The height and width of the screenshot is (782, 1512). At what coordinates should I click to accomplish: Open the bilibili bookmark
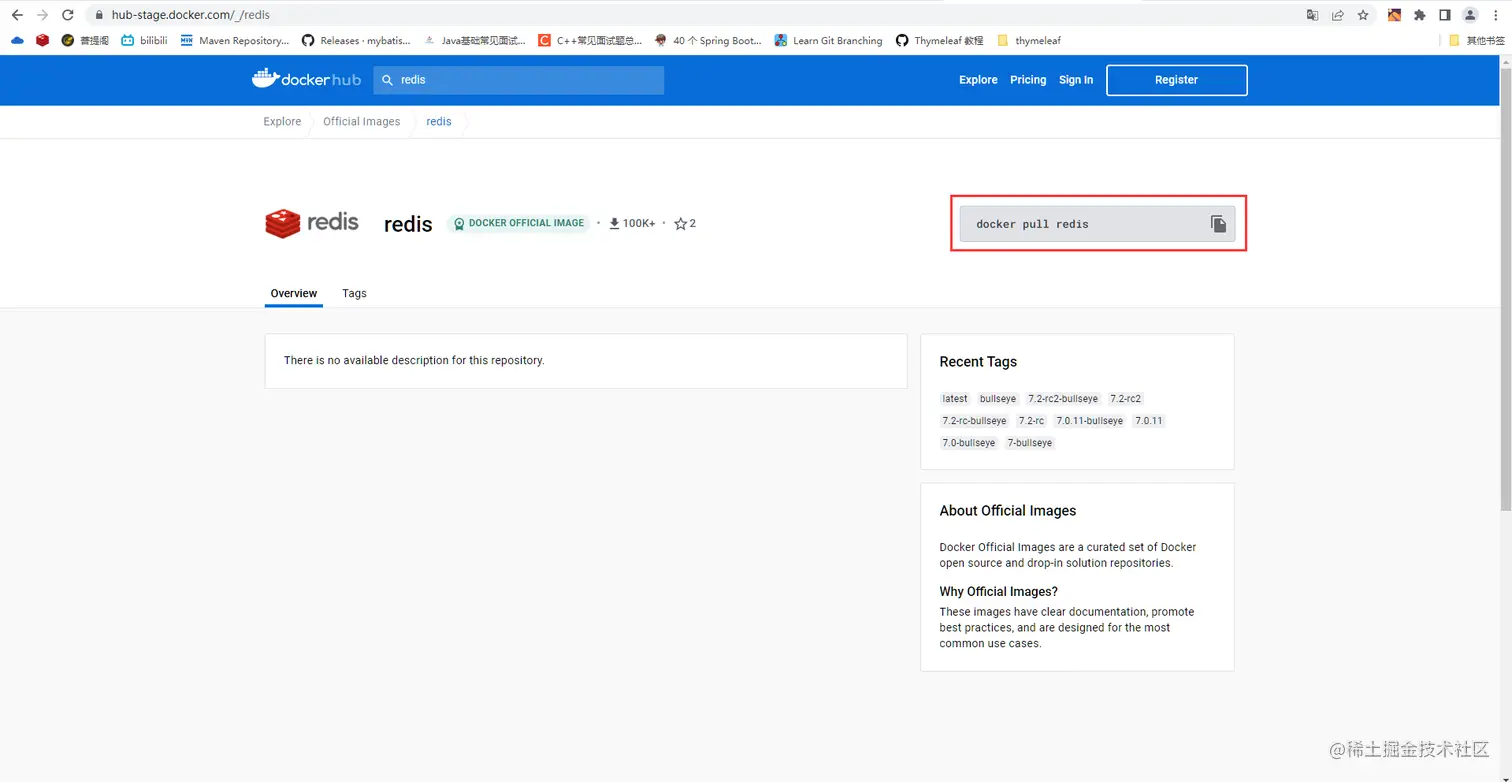click(x=144, y=41)
